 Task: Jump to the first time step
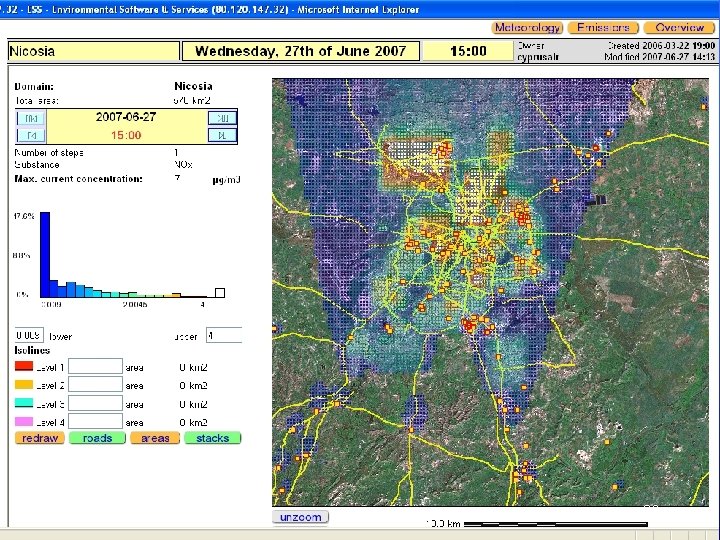coord(31,117)
